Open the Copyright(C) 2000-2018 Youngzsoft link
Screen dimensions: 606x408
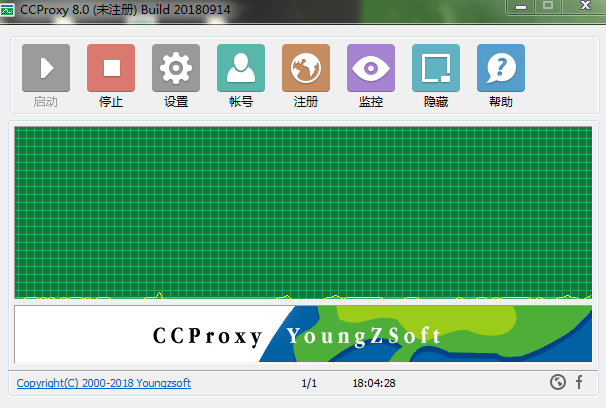click(x=104, y=383)
